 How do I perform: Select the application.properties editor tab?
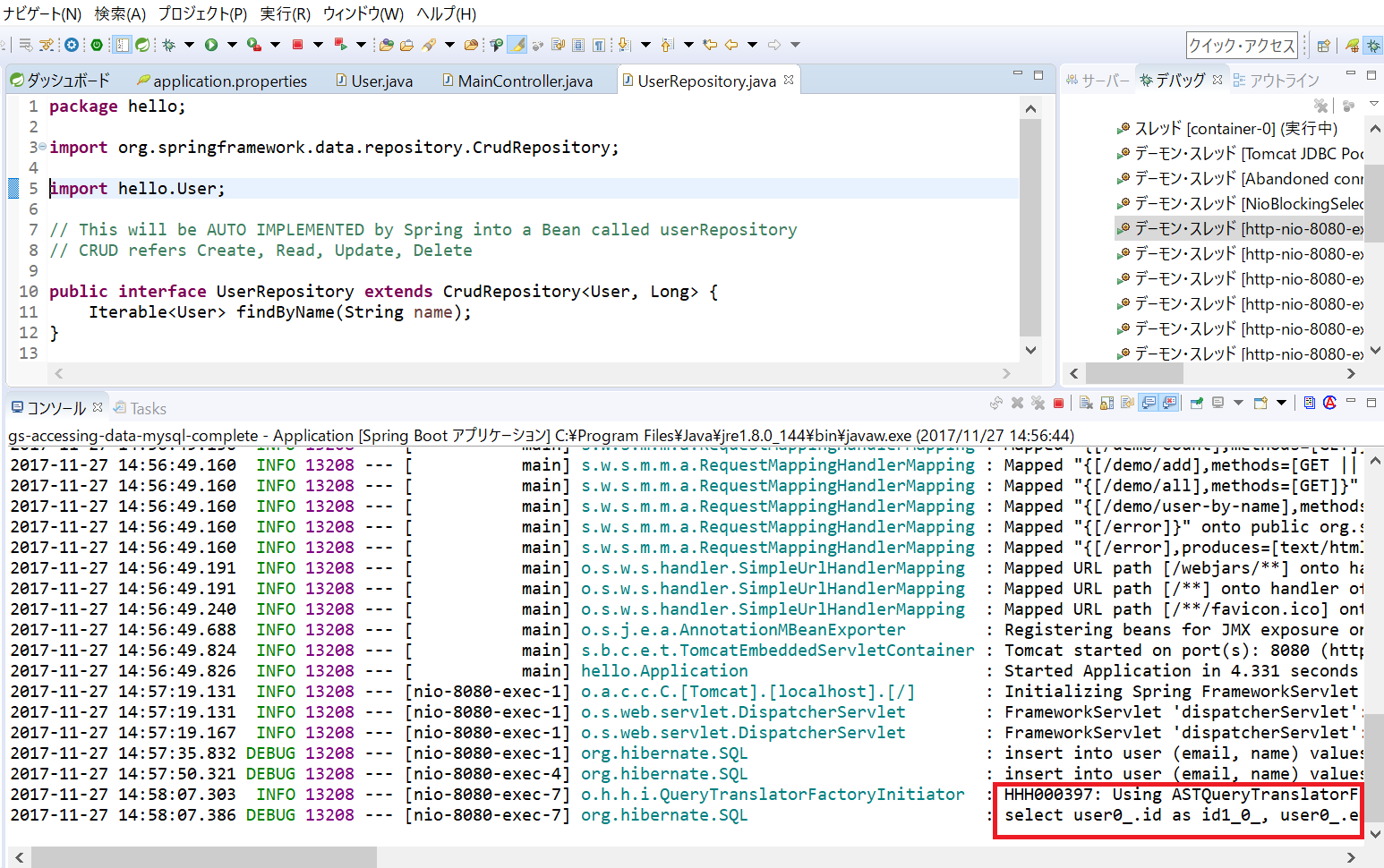coord(229,81)
